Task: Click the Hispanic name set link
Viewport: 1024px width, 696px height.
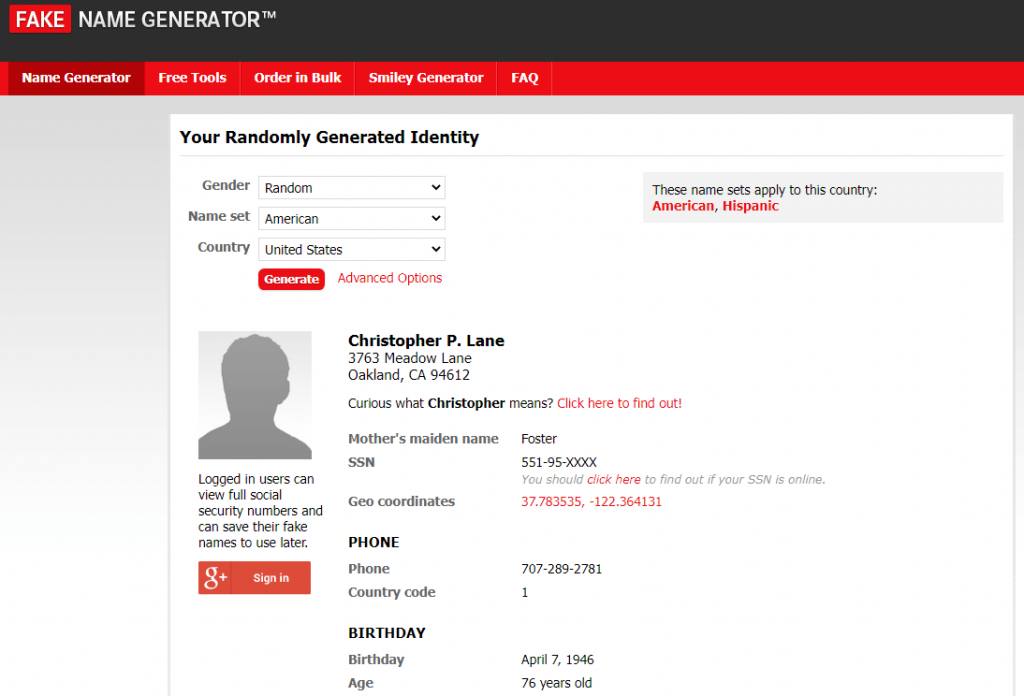Action: (750, 206)
